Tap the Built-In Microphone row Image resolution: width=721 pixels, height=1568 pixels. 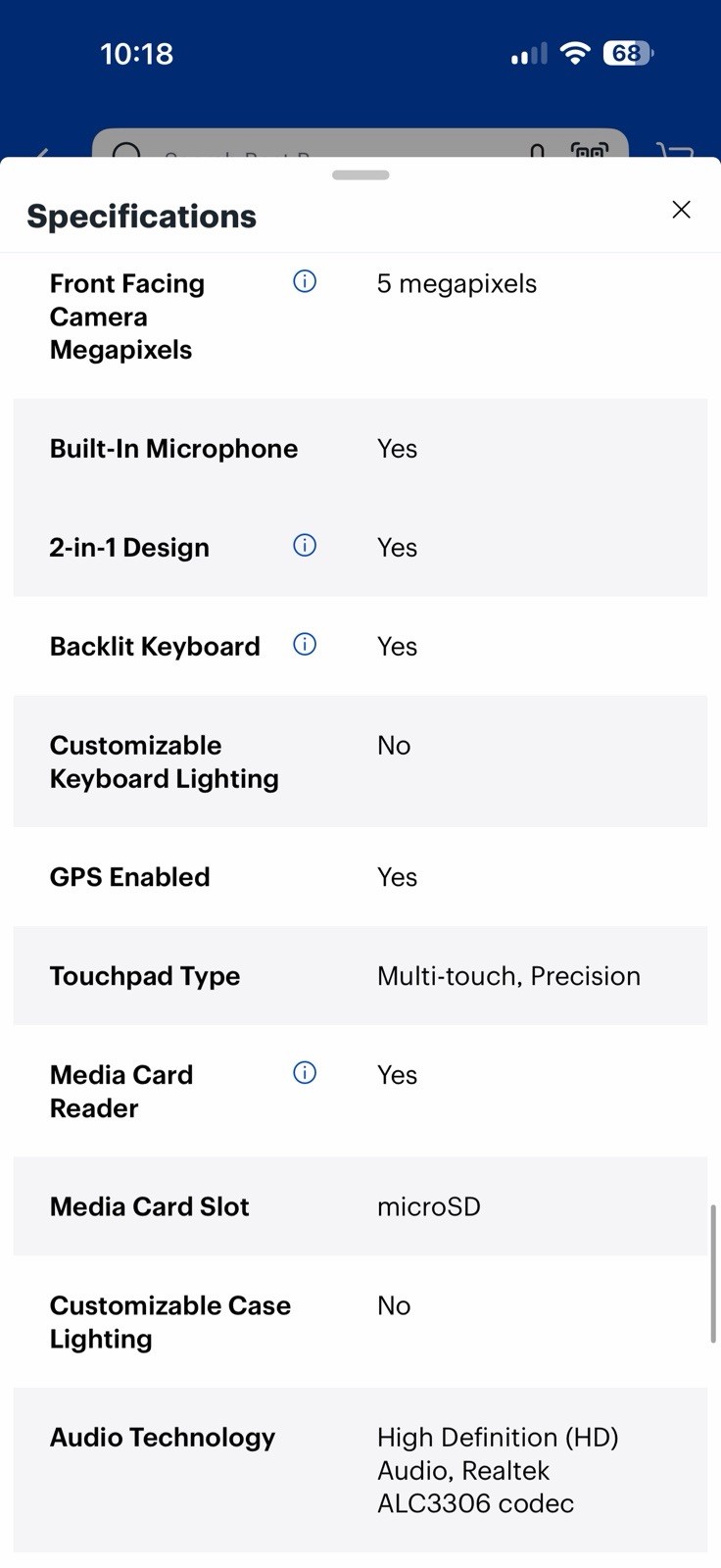pyautogui.click(x=360, y=449)
